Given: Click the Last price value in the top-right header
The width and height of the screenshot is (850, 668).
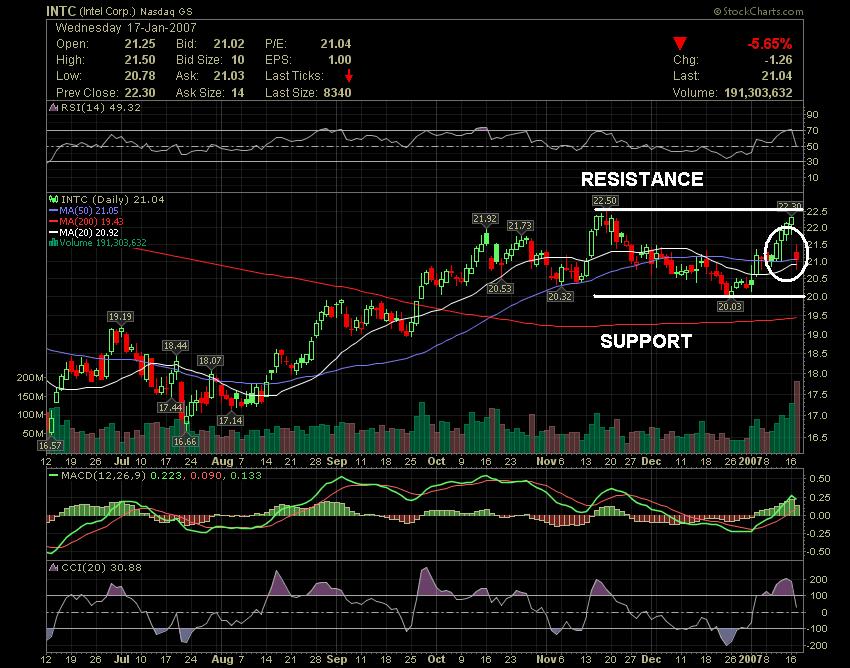Looking at the screenshot, I should pyautogui.click(x=777, y=76).
